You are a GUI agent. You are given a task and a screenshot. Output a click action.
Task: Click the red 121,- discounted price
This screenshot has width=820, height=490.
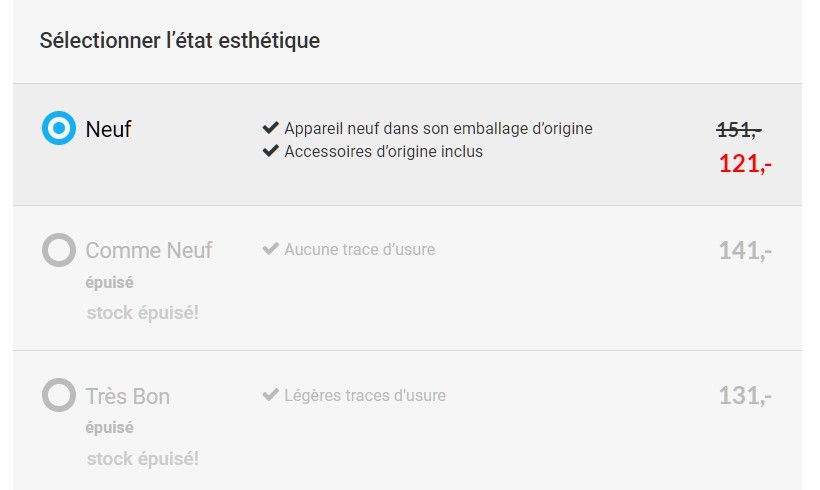(745, 163)
